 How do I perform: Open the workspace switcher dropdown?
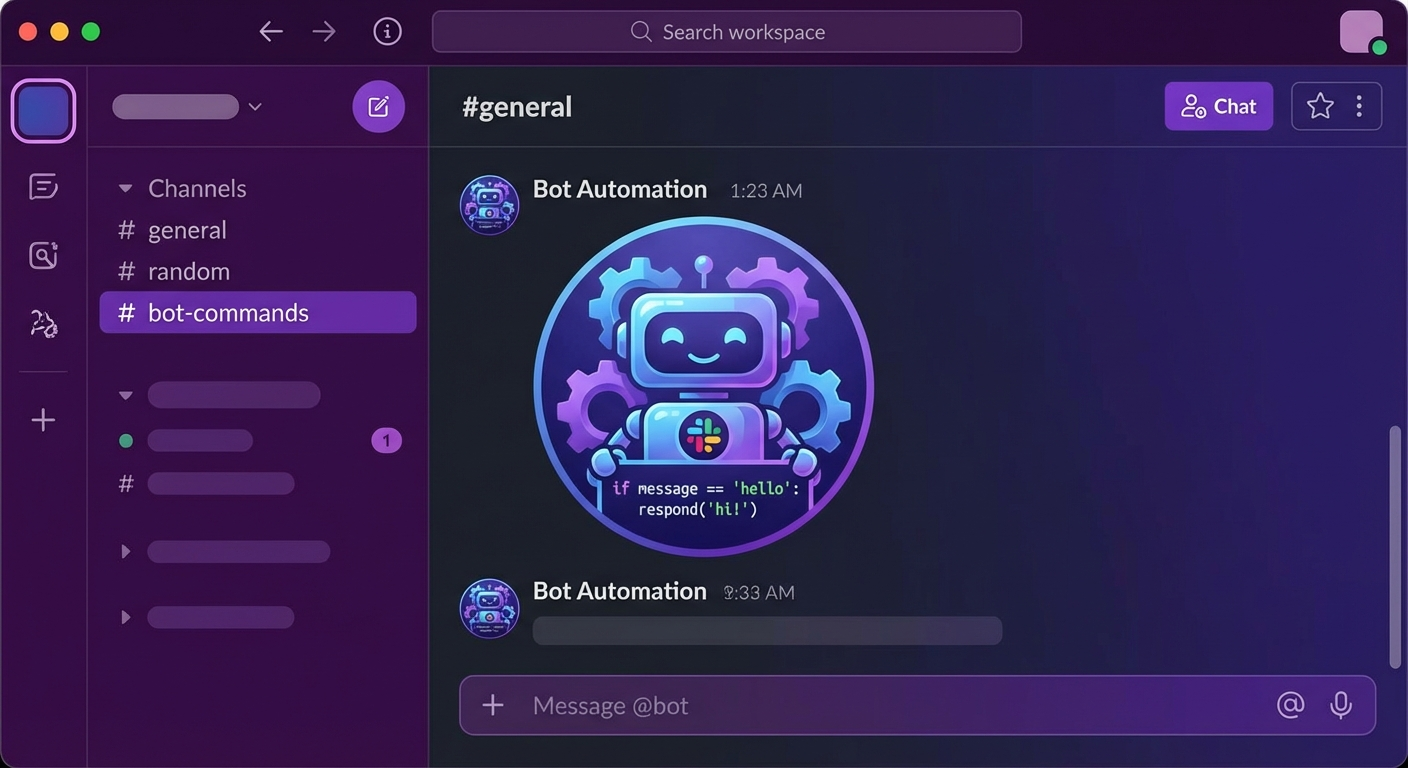[255, 106]
